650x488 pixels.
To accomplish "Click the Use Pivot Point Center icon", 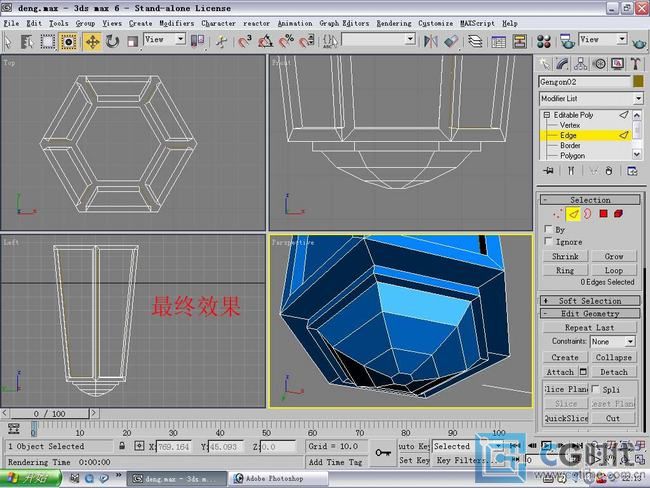I will point(197,41).
